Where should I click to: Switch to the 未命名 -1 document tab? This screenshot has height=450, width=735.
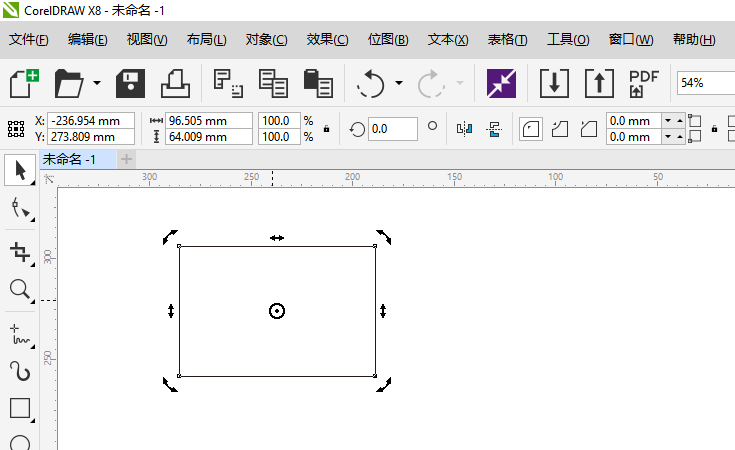70,159
